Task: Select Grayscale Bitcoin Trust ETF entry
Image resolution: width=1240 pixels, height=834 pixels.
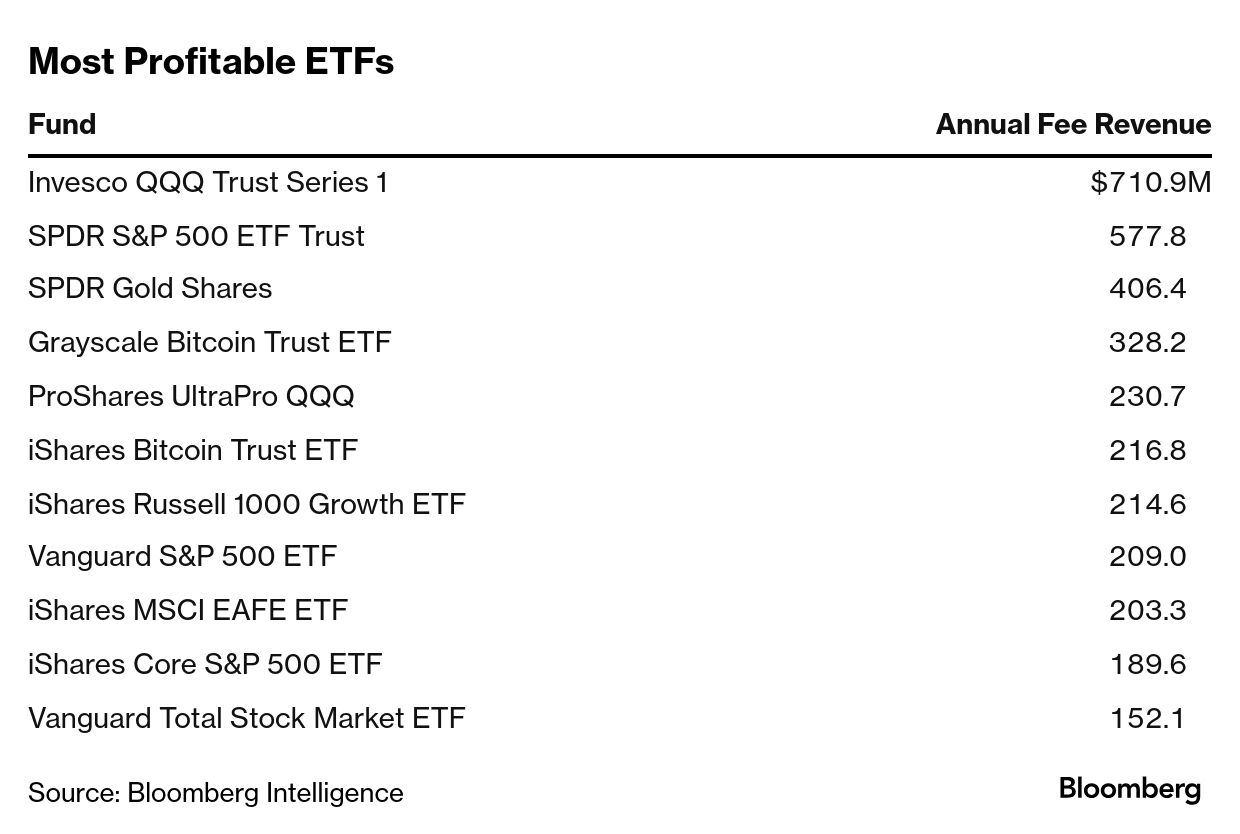Action: click(x=209, y=343)
